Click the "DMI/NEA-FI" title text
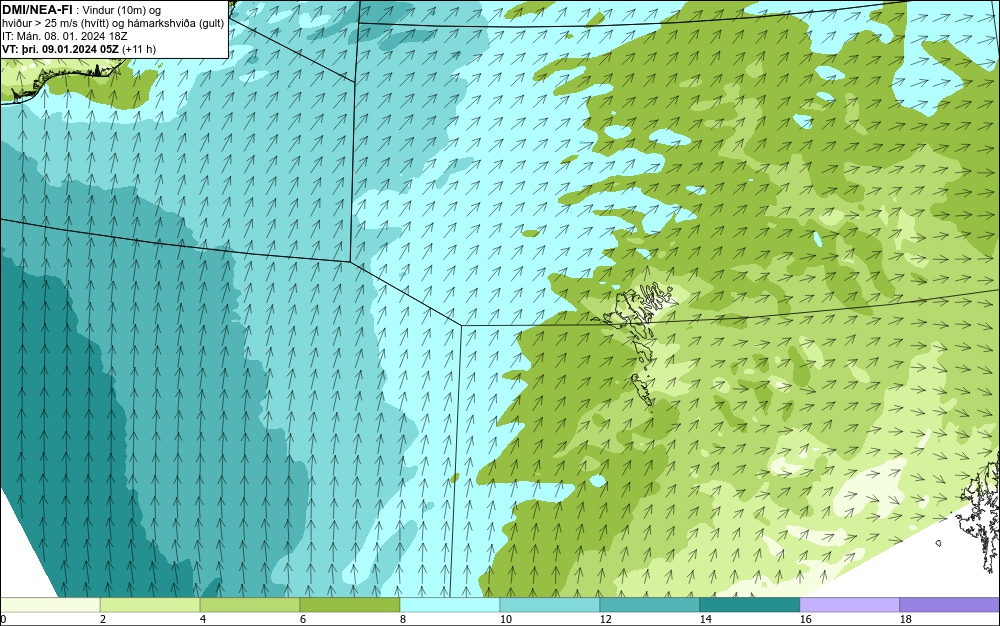The height and width of the screenshot is (626, 1000). (x=37, y=10)
